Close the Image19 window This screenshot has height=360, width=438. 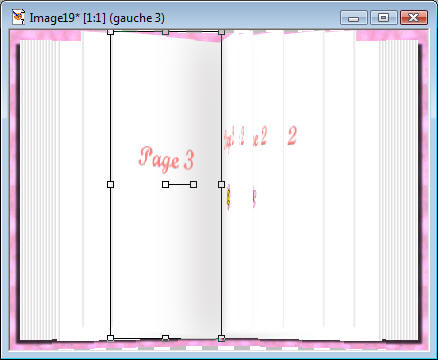click(x=414, y=18)
